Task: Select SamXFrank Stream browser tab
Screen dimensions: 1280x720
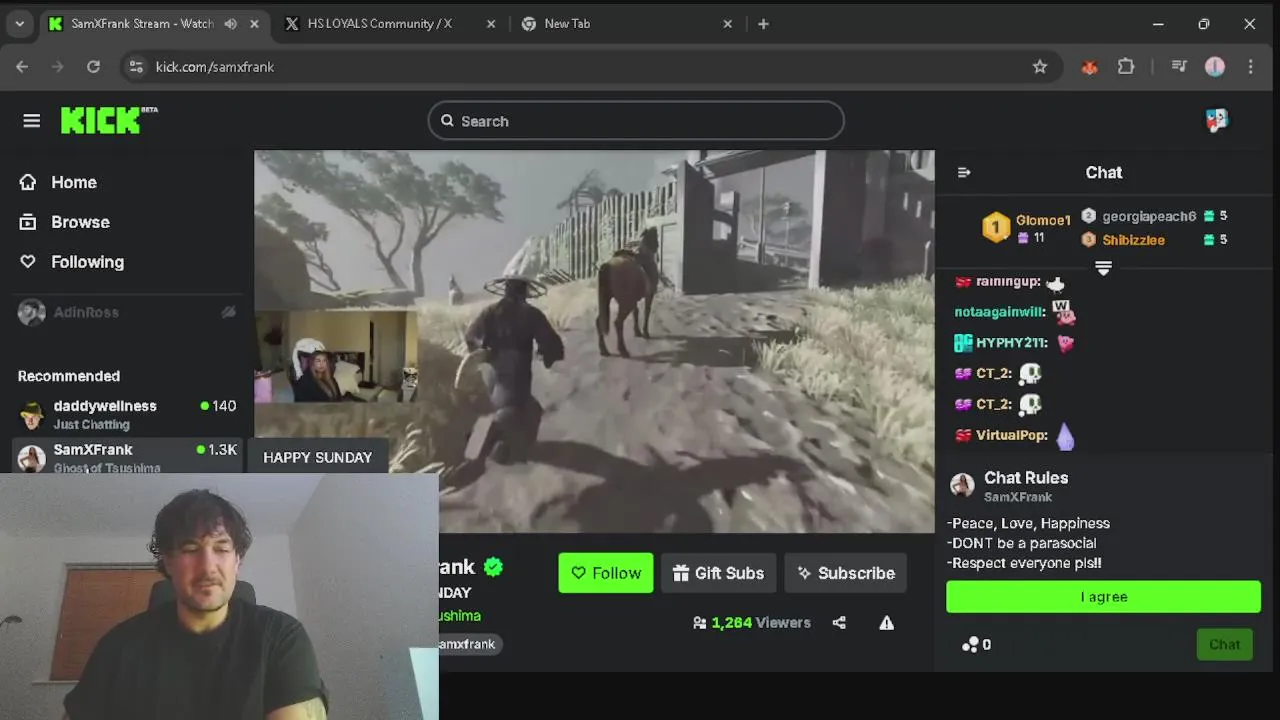Action: pyautogui.click(x=142, y=24)
